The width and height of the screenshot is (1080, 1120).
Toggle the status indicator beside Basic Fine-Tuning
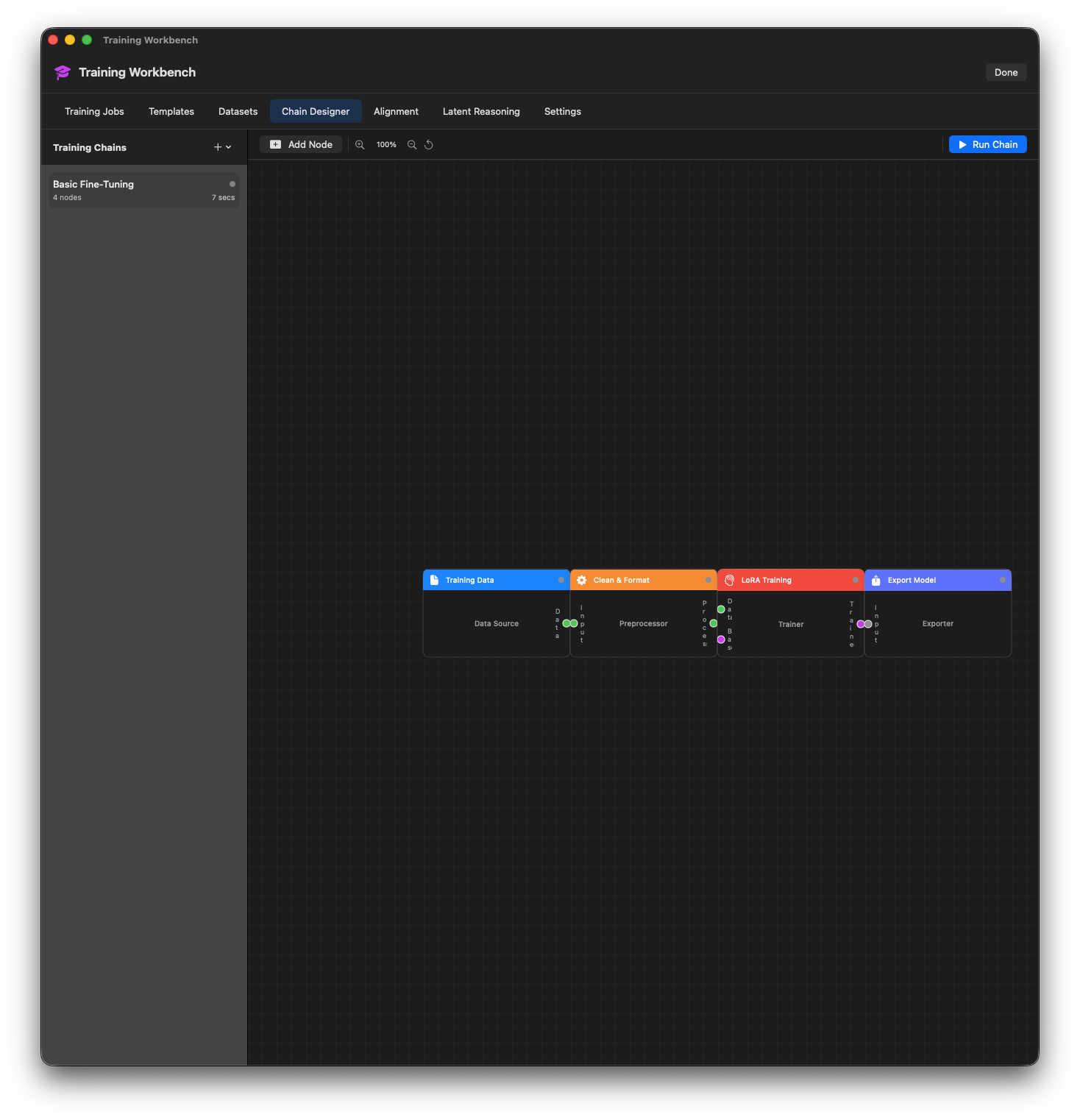[x=232, y=183]
